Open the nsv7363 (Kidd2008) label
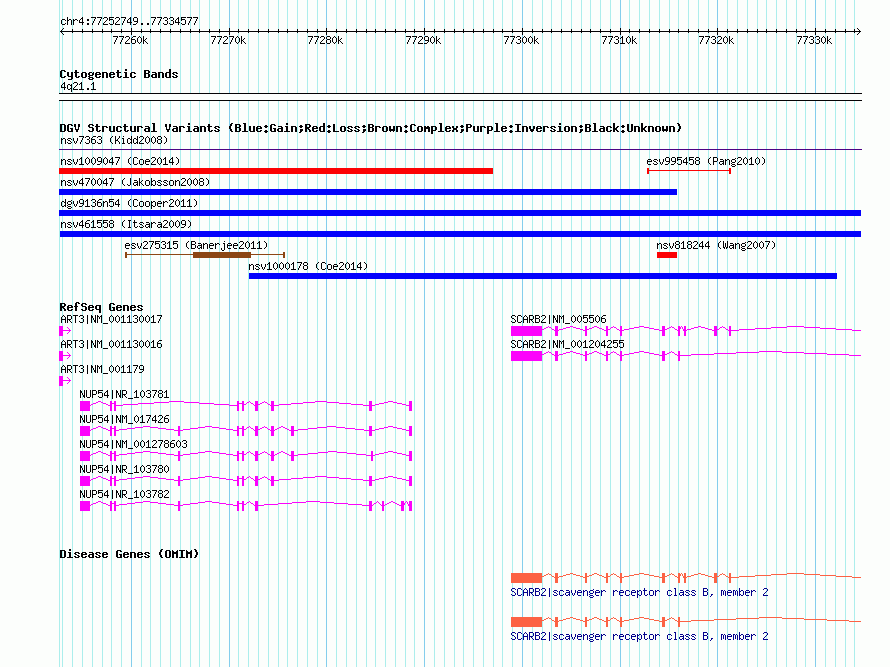Image resolution: width=890 pixels, height=667 pixels. click(114, 140)
